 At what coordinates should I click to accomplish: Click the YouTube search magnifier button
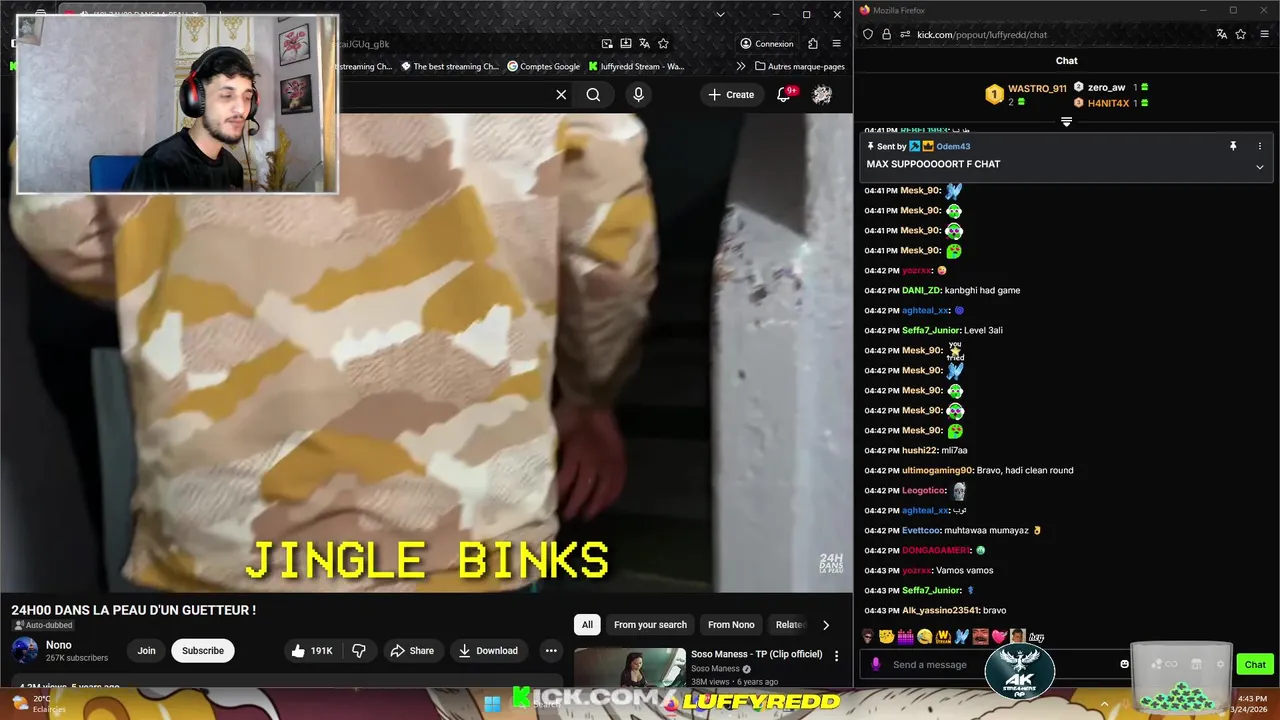click(593, 94)
